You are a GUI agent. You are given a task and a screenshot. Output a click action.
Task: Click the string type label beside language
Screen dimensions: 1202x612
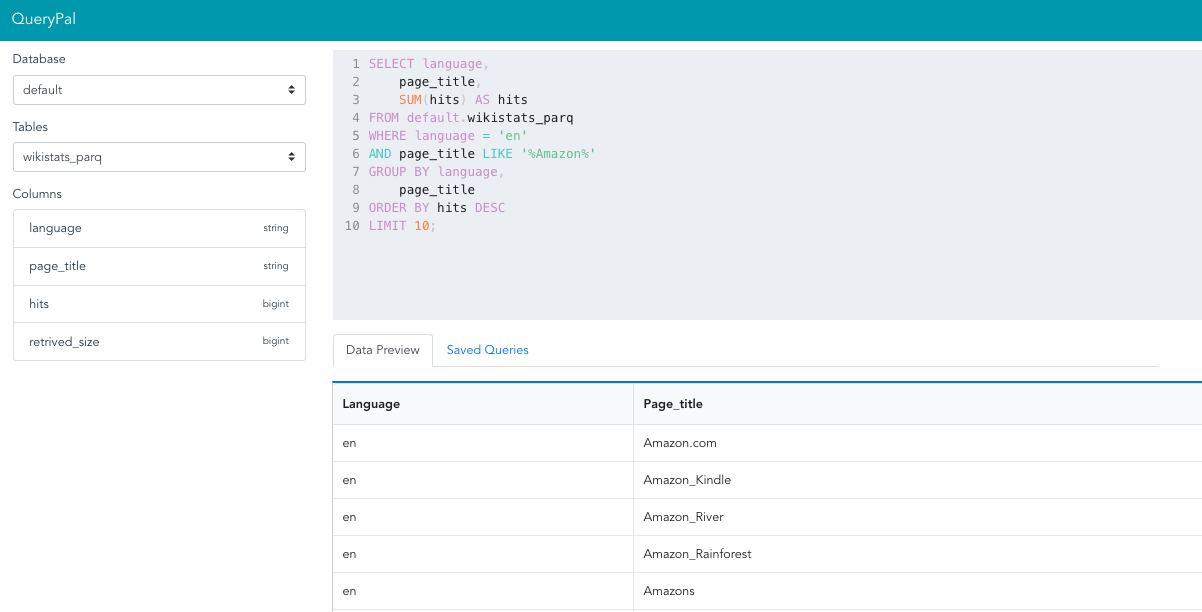(276, 228)
